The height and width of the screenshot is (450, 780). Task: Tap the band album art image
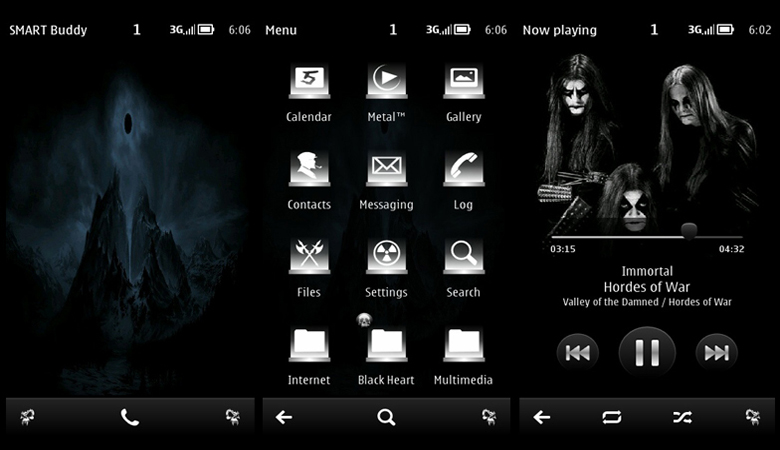(647, 142)
